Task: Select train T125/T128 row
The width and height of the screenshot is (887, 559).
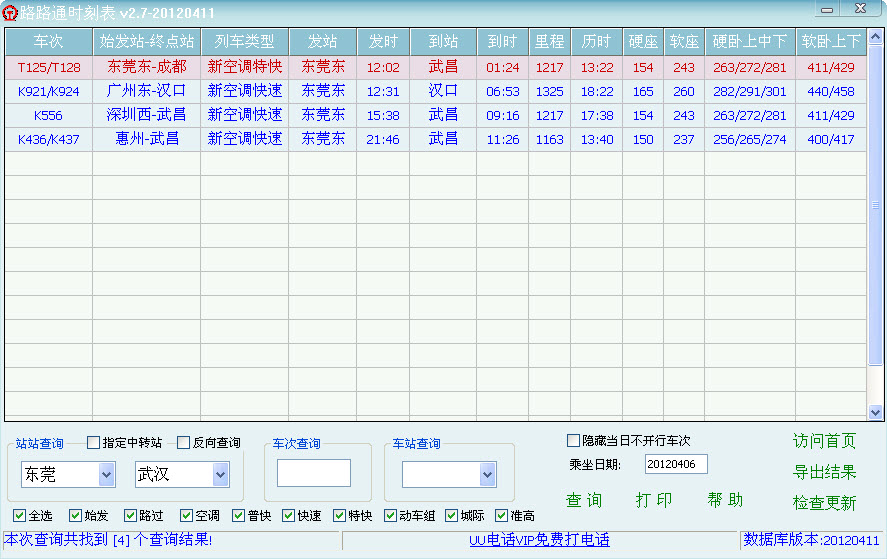Action: click(436, 67)
